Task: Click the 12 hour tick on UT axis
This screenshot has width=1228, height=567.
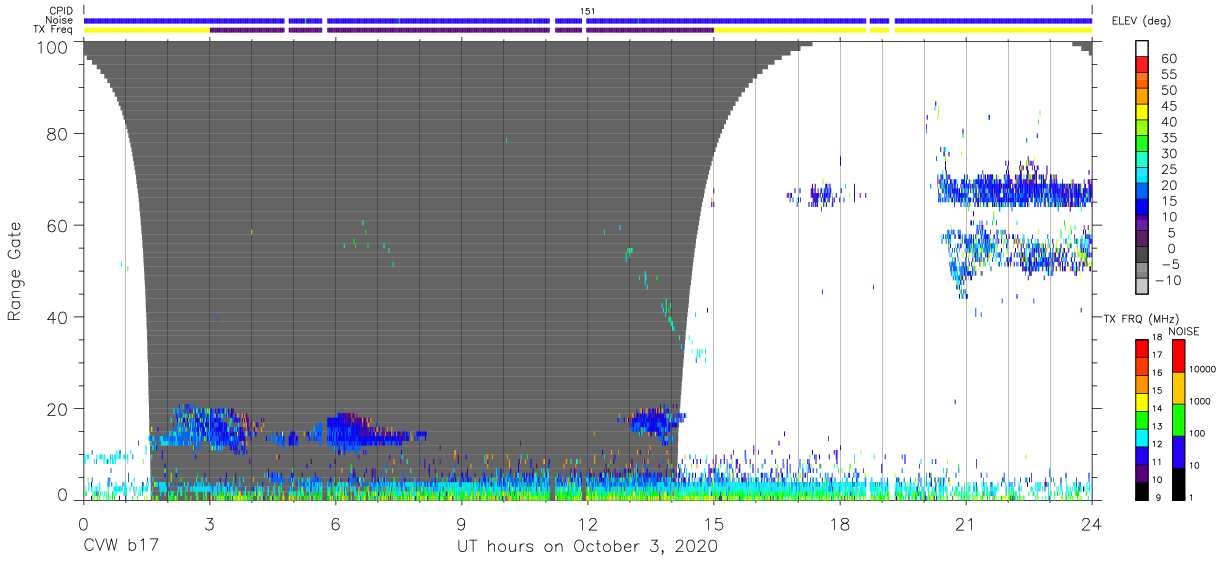Action: pyautogui.click(x=587, y=524)
